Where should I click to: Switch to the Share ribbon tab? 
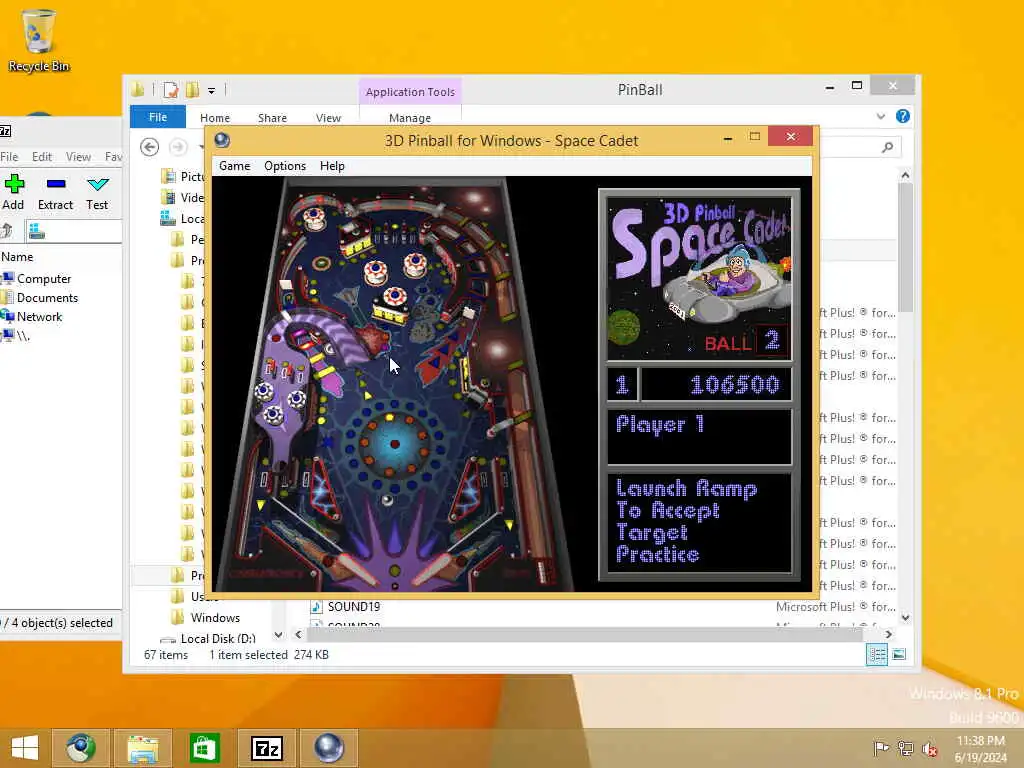pos(272,118)
